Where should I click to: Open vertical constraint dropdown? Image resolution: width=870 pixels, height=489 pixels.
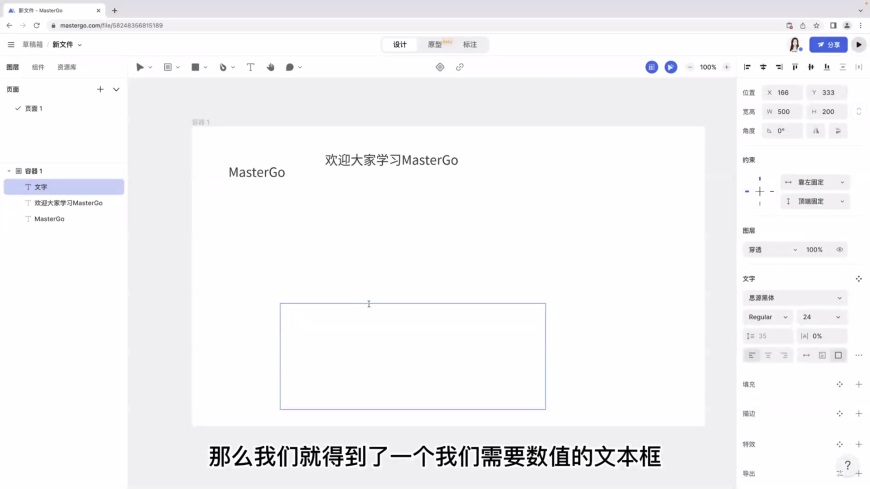[815, 201]
